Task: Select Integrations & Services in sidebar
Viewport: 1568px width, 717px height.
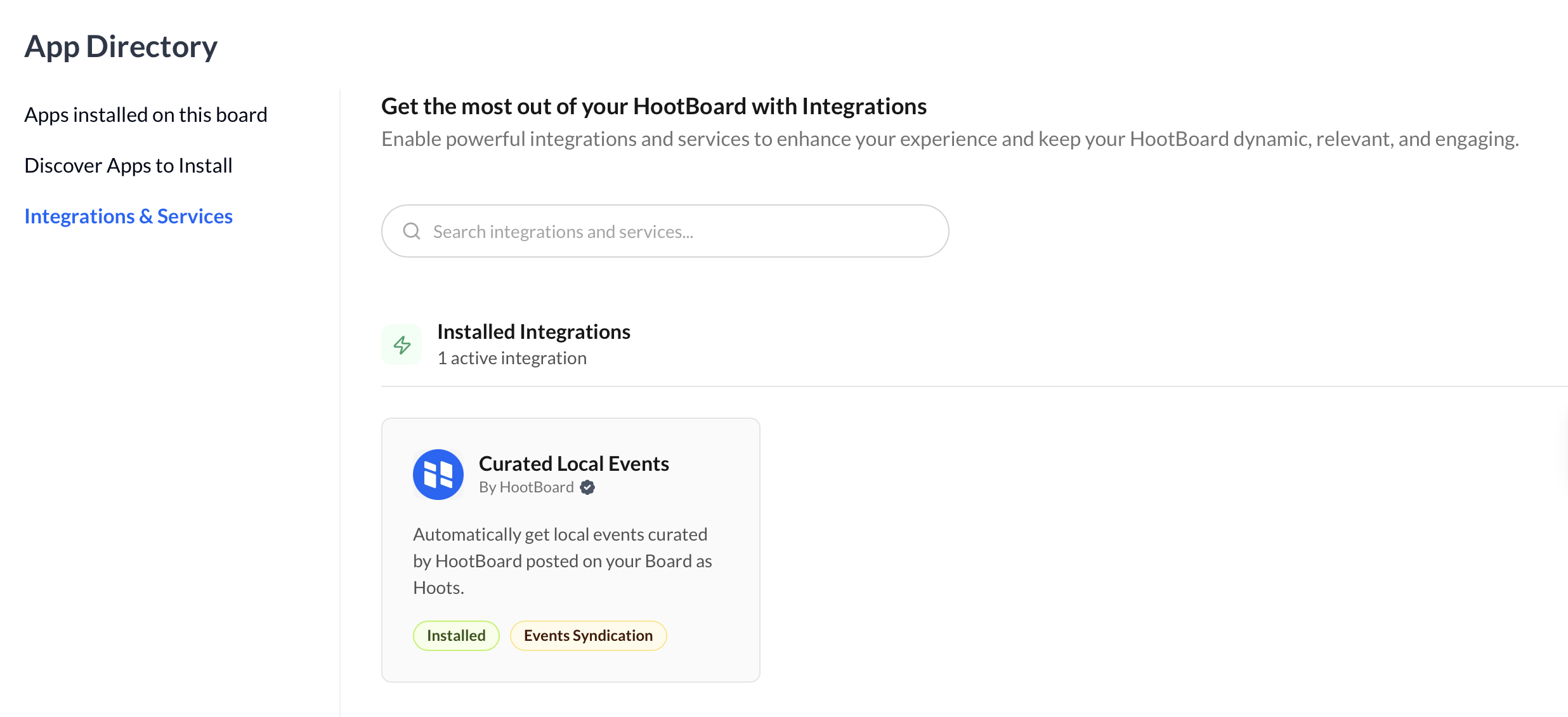Action: (x=128, y=216)
